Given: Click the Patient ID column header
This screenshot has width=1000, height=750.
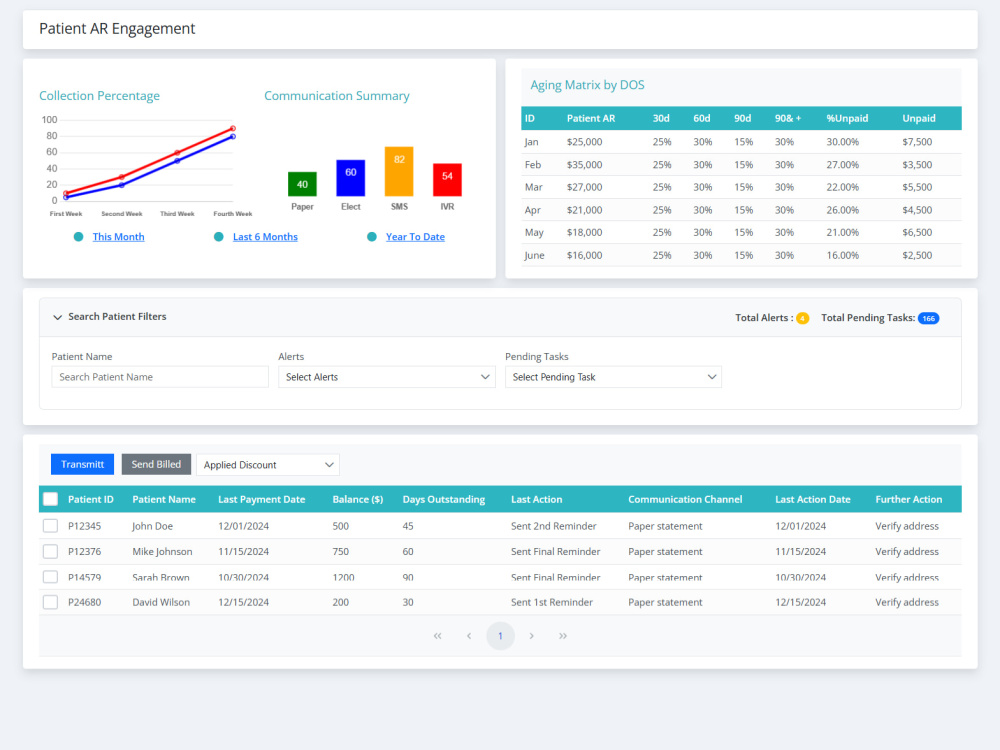Looking at the screenshot, I should pos(91,499).
